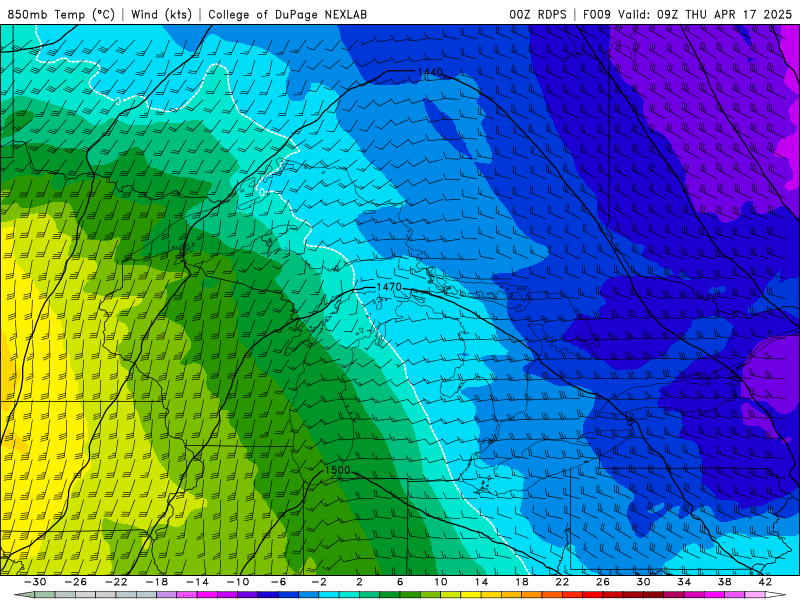This screenshot has width=800, height=600.
Task: Click the "Valid: 09Z THU APR 17 2025" text
Action: (705, 14)
